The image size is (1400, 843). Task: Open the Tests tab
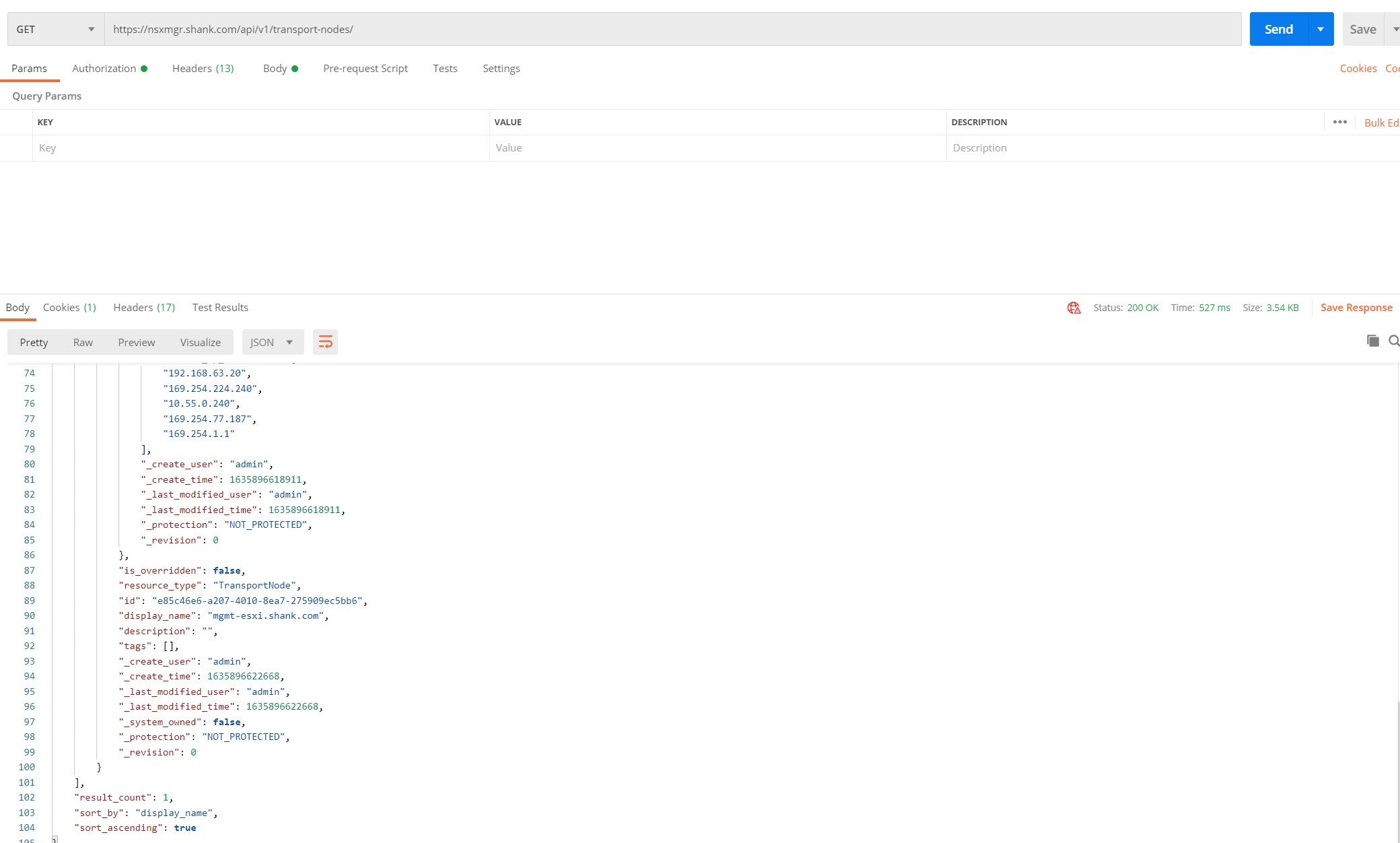[x=445, y=69]
